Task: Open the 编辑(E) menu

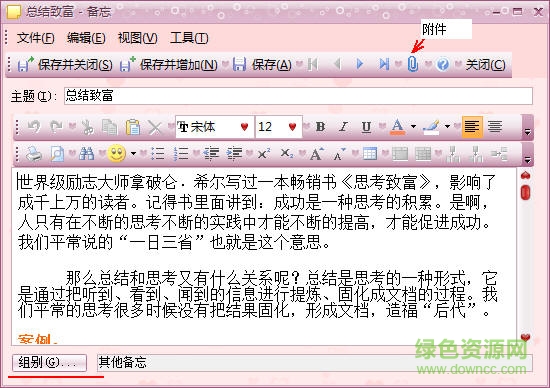Action: click(86, 38)
